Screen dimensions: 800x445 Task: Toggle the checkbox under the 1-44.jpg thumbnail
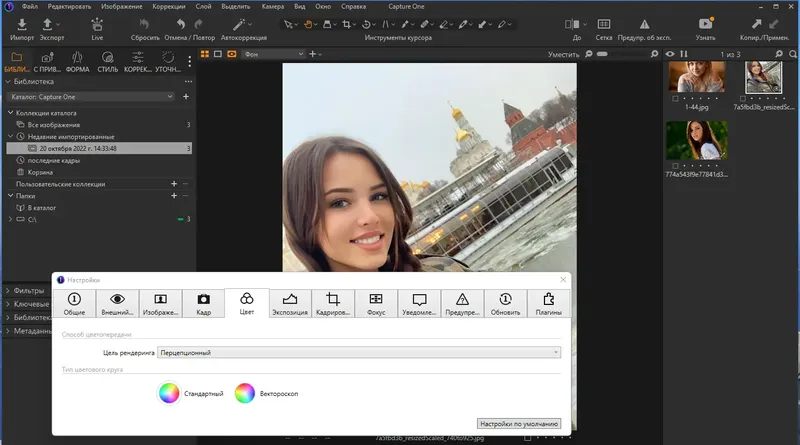pyautogui.click(x=676, y=98)
